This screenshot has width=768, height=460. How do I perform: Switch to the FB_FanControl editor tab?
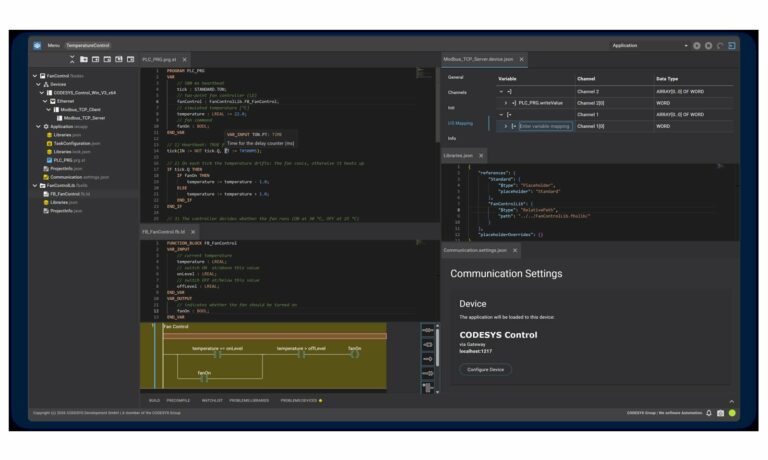coord(164,232)
